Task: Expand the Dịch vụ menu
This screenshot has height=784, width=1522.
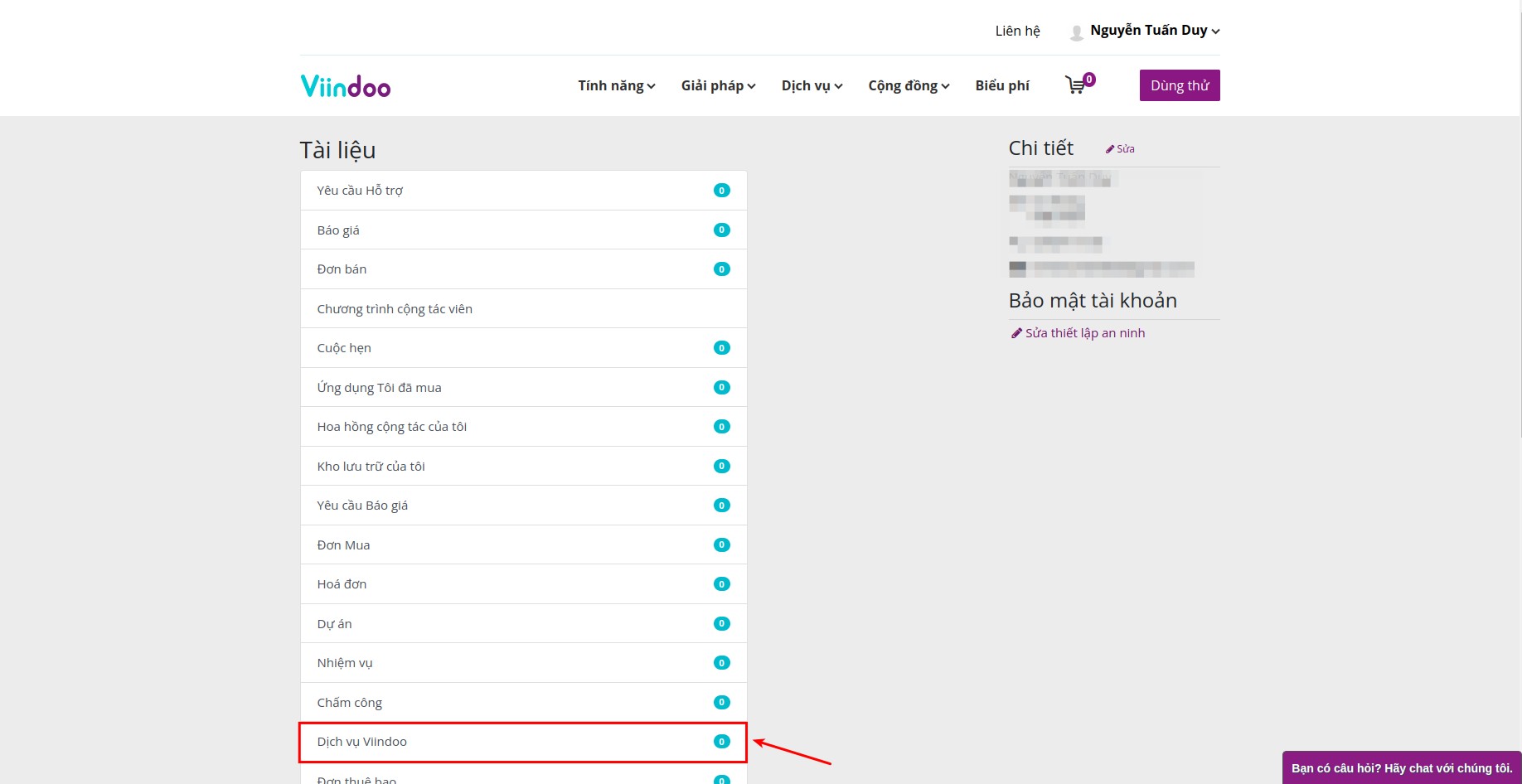Action: click(812, 85)
